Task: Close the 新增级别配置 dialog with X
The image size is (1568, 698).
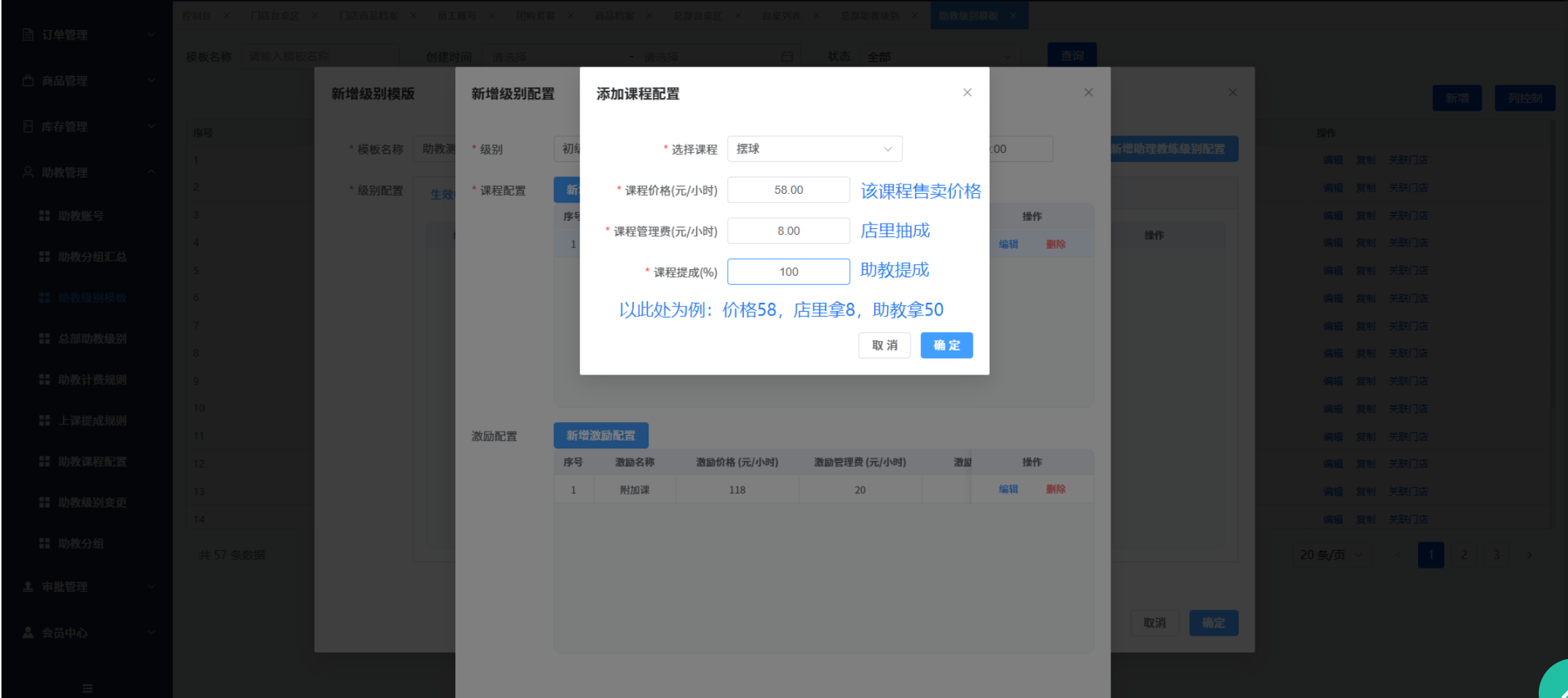Action: click(1089, 92)
